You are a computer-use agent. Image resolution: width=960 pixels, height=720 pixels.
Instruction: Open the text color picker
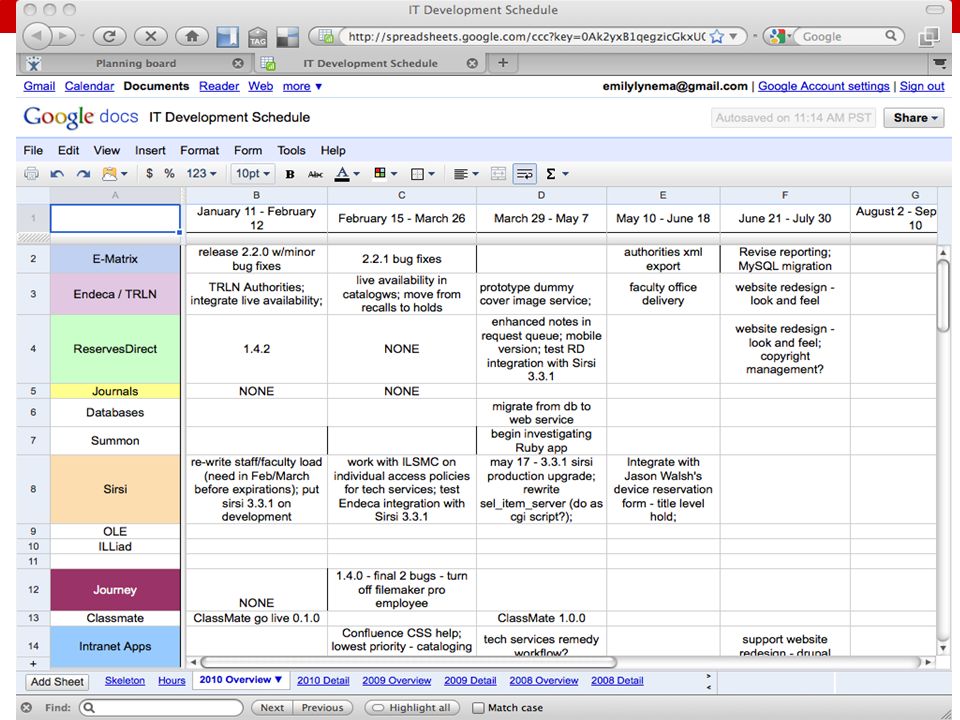tap(347, 174)
